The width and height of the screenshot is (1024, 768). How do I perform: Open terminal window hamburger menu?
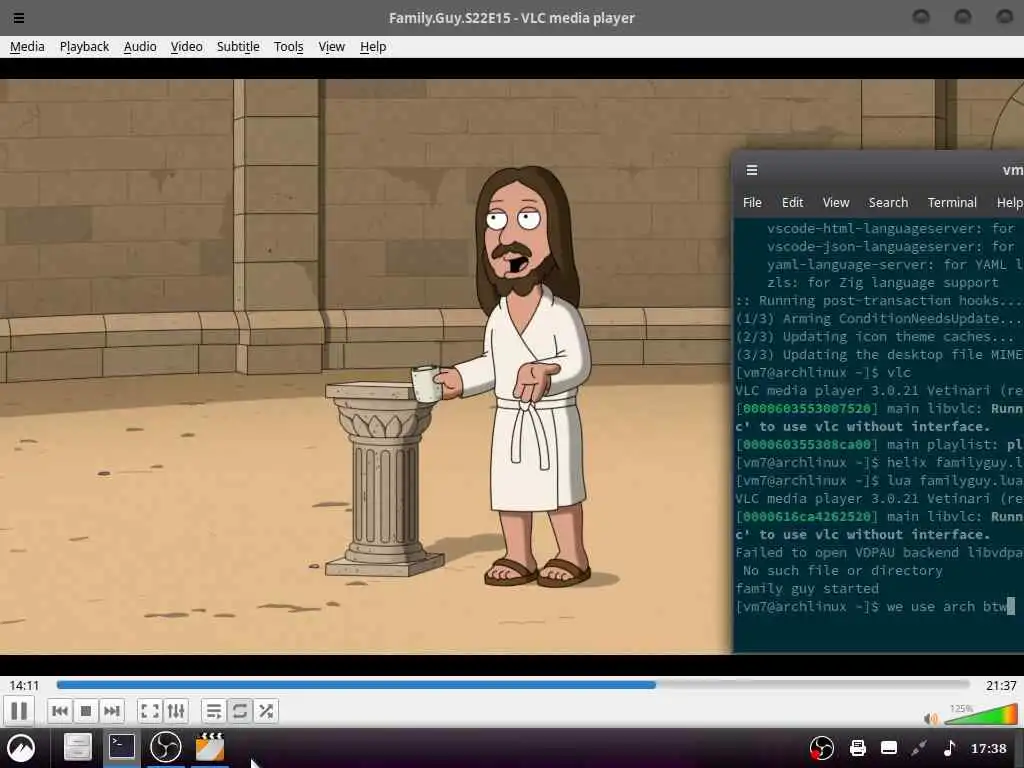click(752, 170)
